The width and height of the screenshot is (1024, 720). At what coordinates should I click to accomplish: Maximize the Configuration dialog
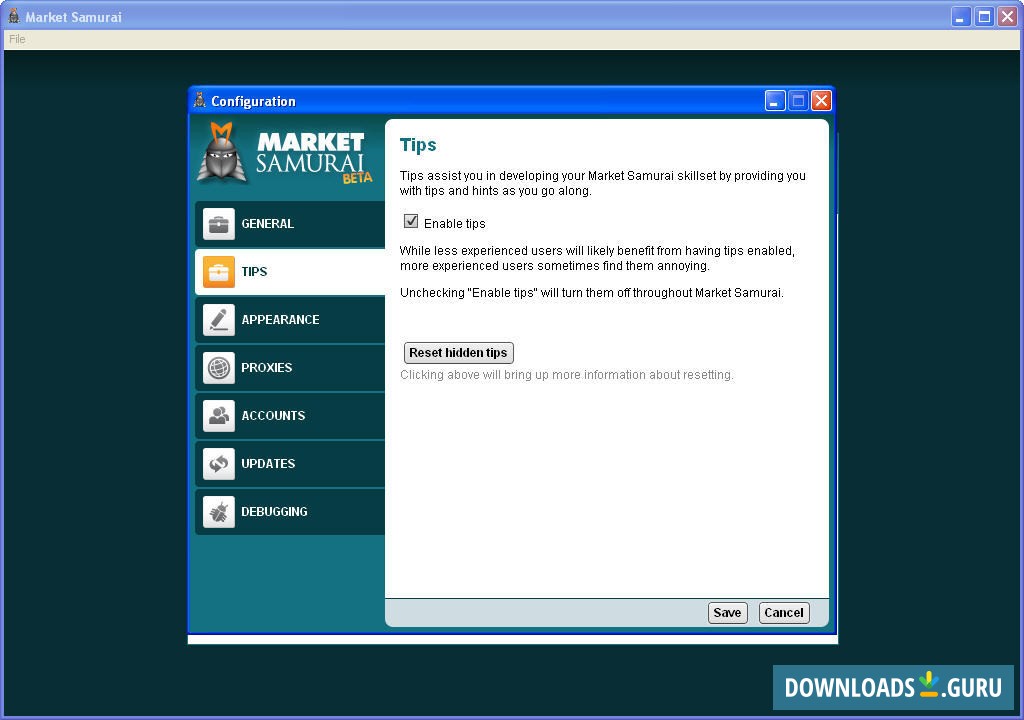coord(798,101)
